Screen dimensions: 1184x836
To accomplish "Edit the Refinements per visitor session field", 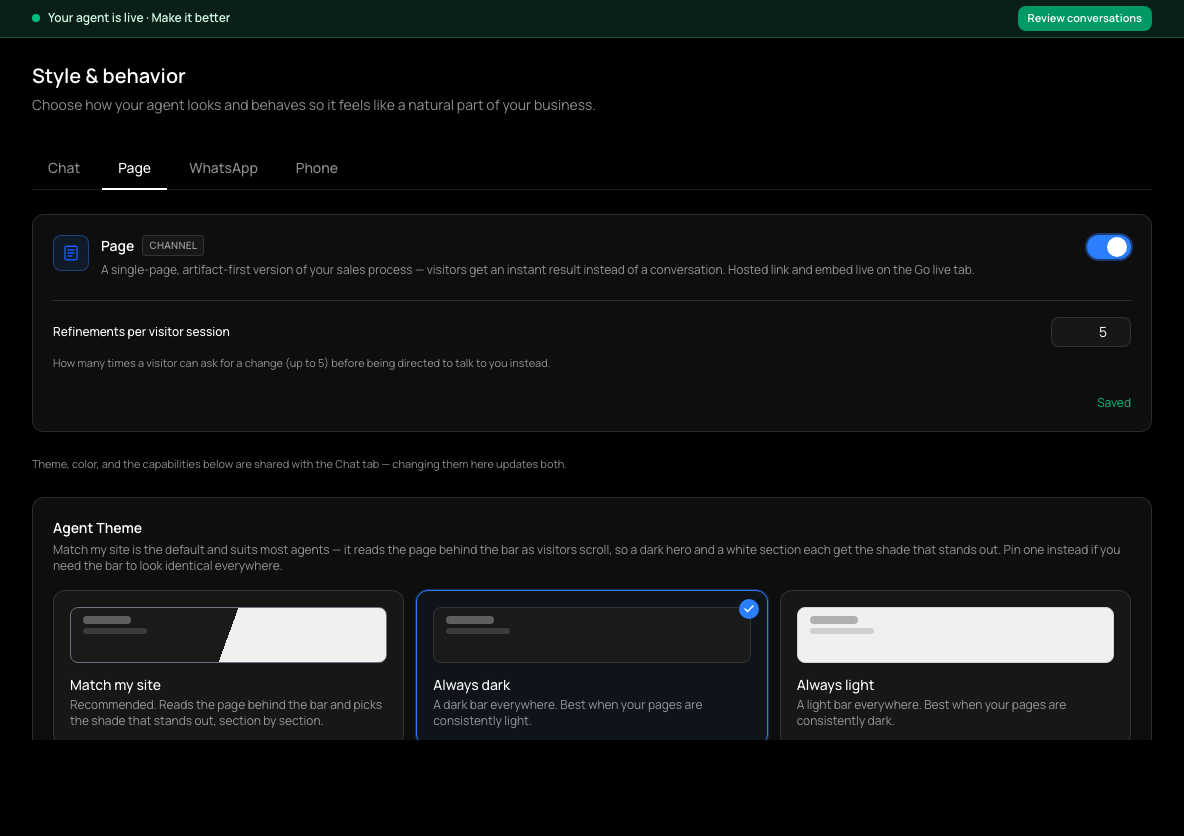I will (1090, 332).
